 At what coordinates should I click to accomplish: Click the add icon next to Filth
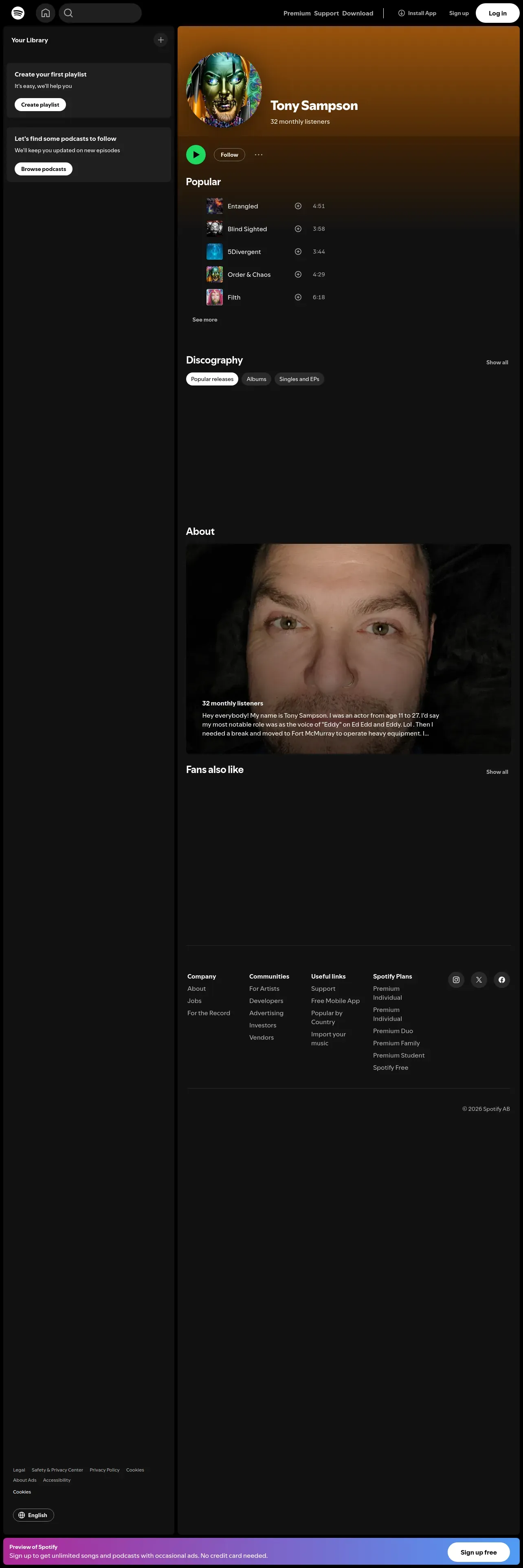(x=298, y=298)
